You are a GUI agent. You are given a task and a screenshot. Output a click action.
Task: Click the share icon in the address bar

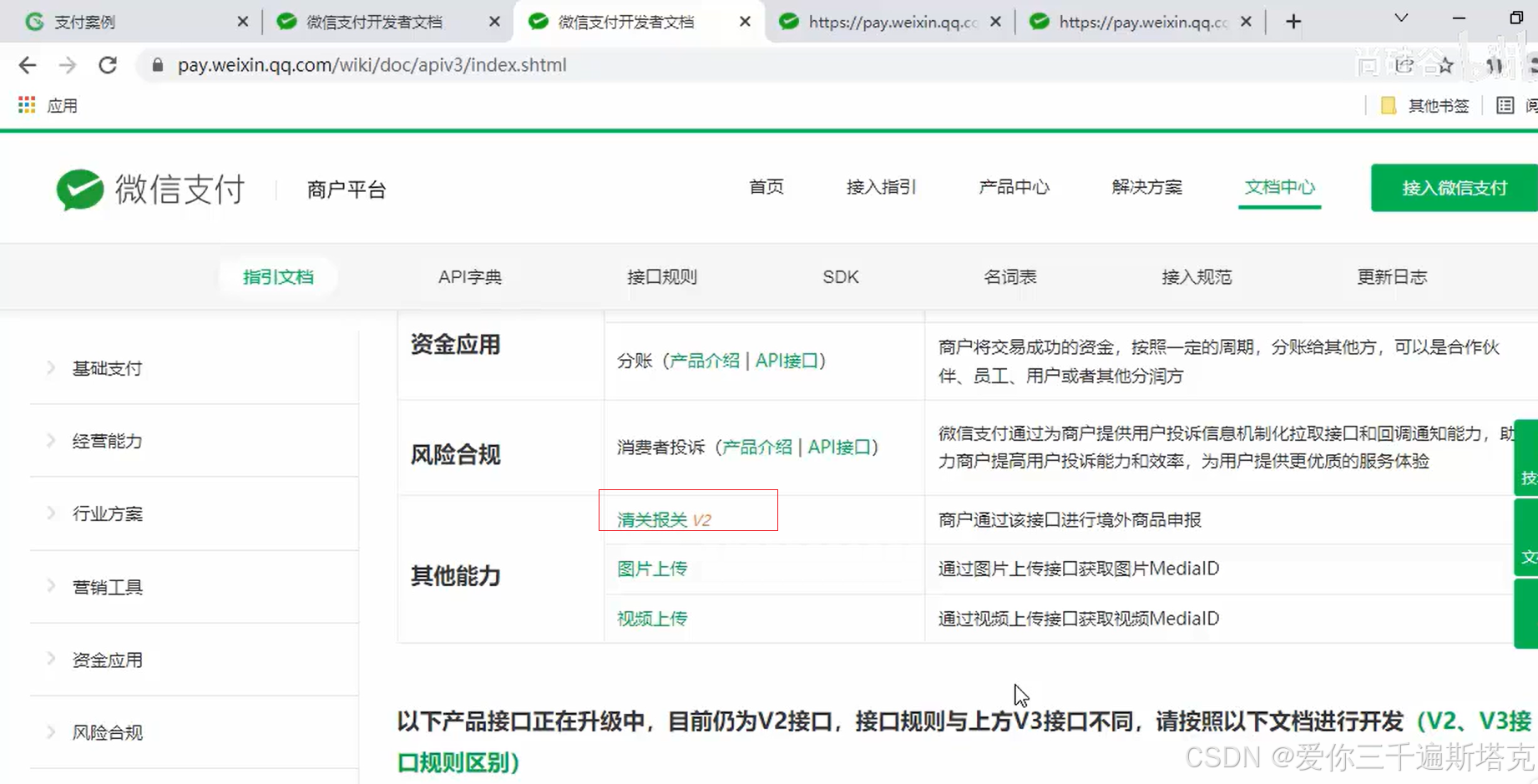point(1403,65)
